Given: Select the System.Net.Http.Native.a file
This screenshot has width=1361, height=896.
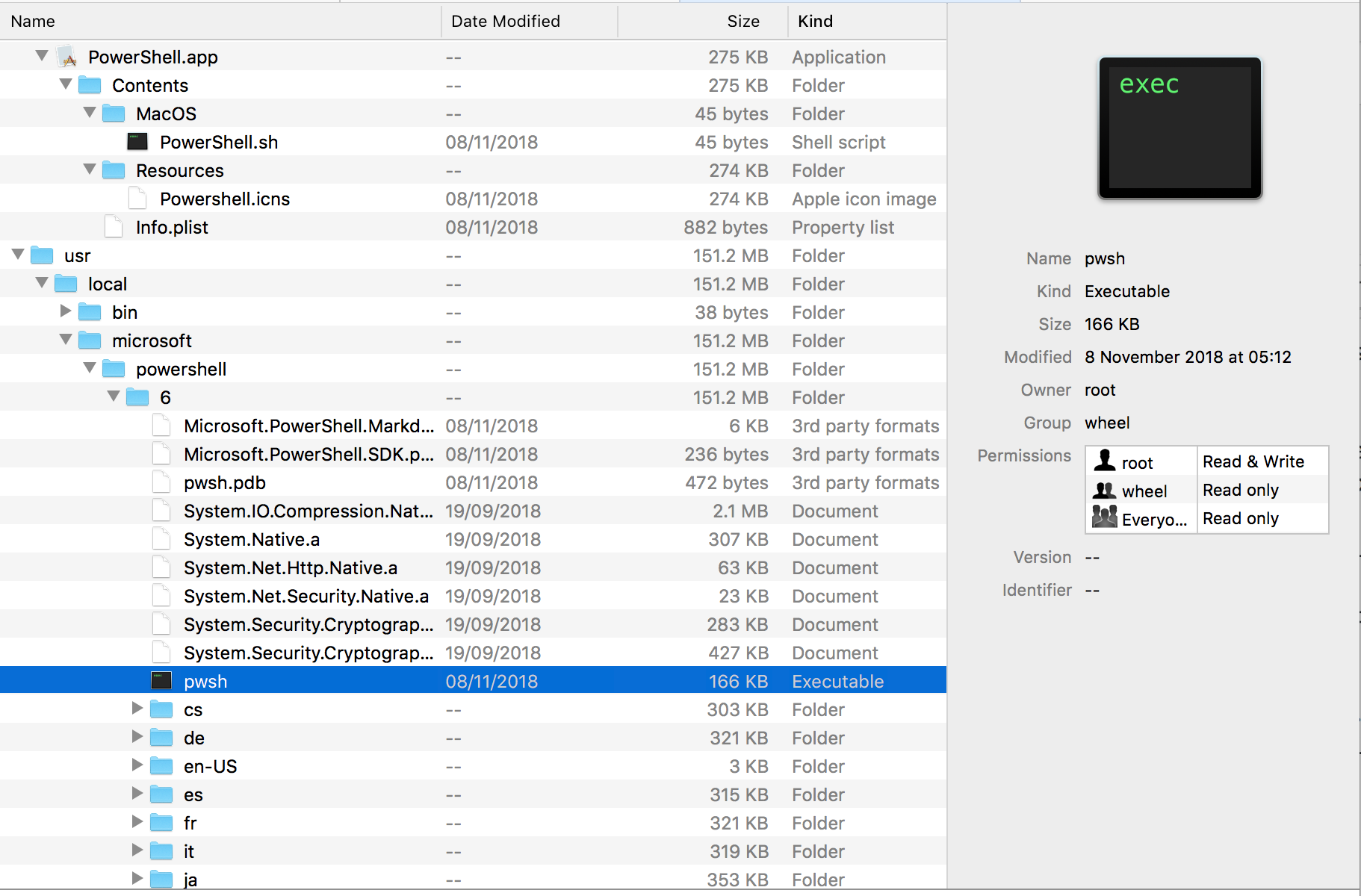Looking at the screenshot, I should (x=473, y=567).
